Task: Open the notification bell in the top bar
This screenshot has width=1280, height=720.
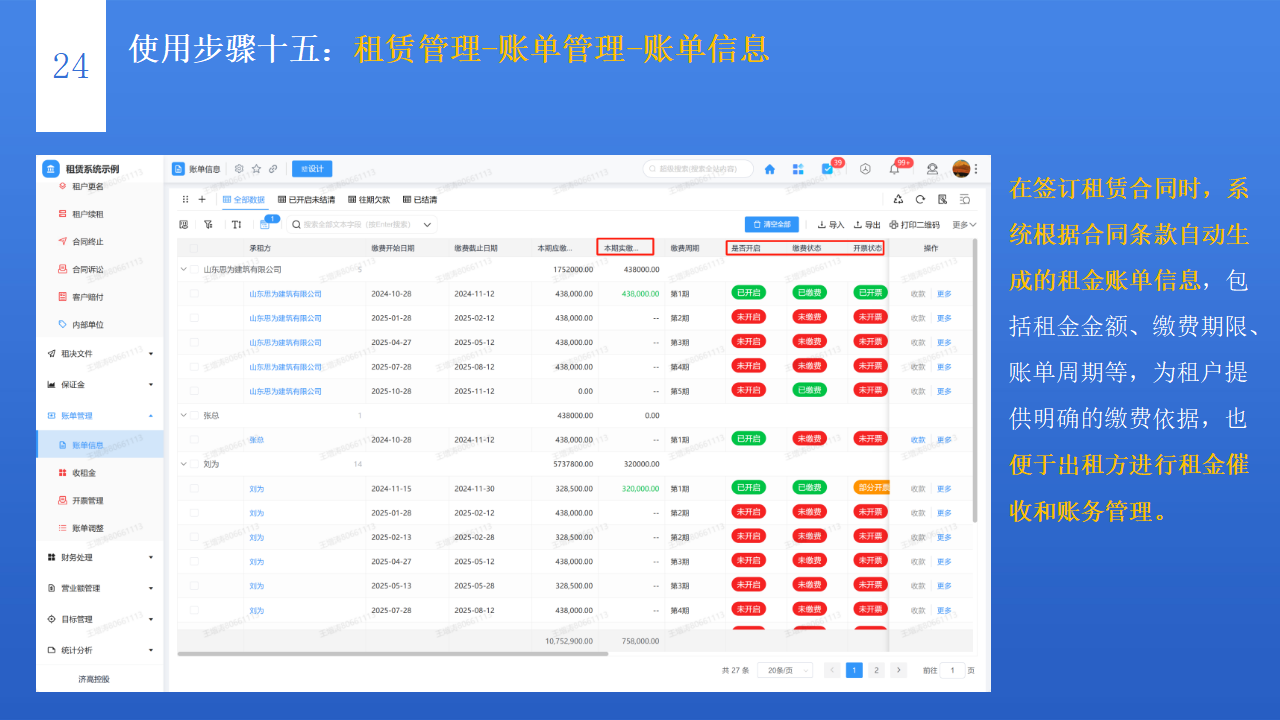Action: [x=894, y=168]
